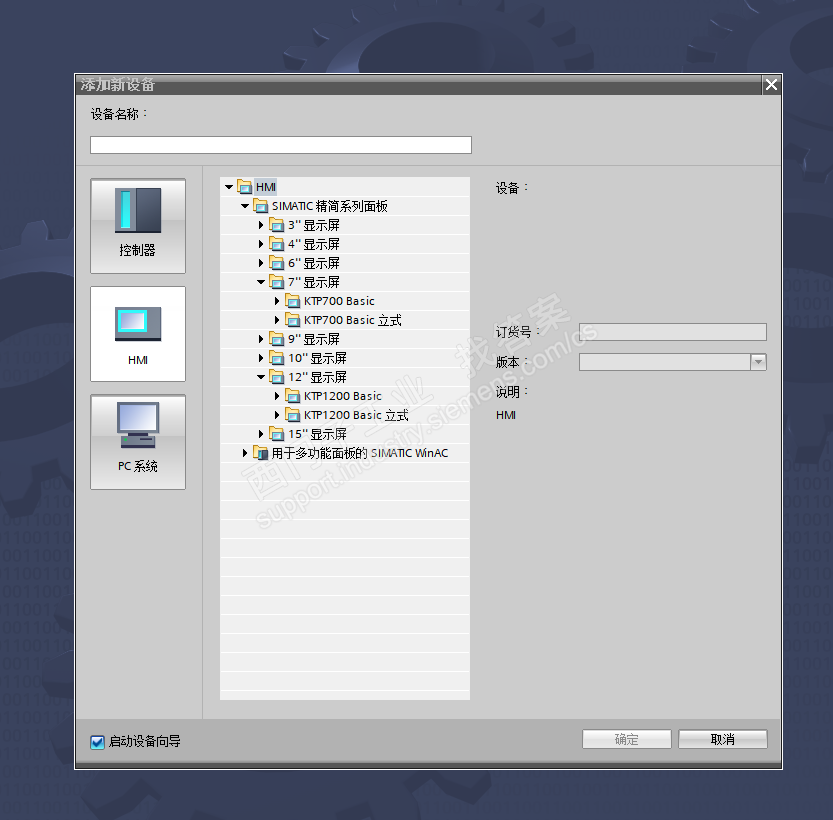This screenshot has height=820, width=833.
Task: Click the 10" 显示屏 folder icon
Action: [x=276, y=358]
